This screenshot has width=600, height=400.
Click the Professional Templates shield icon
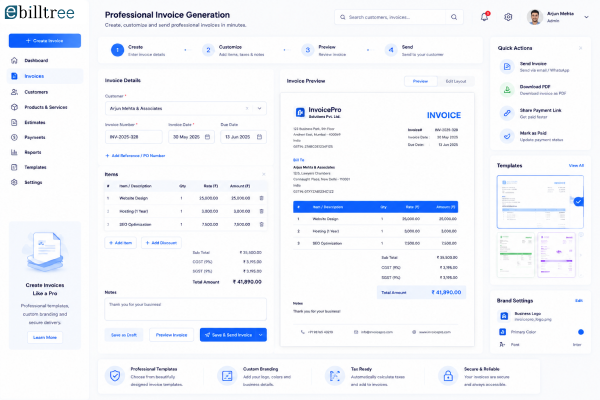click(x=115, y=376)
